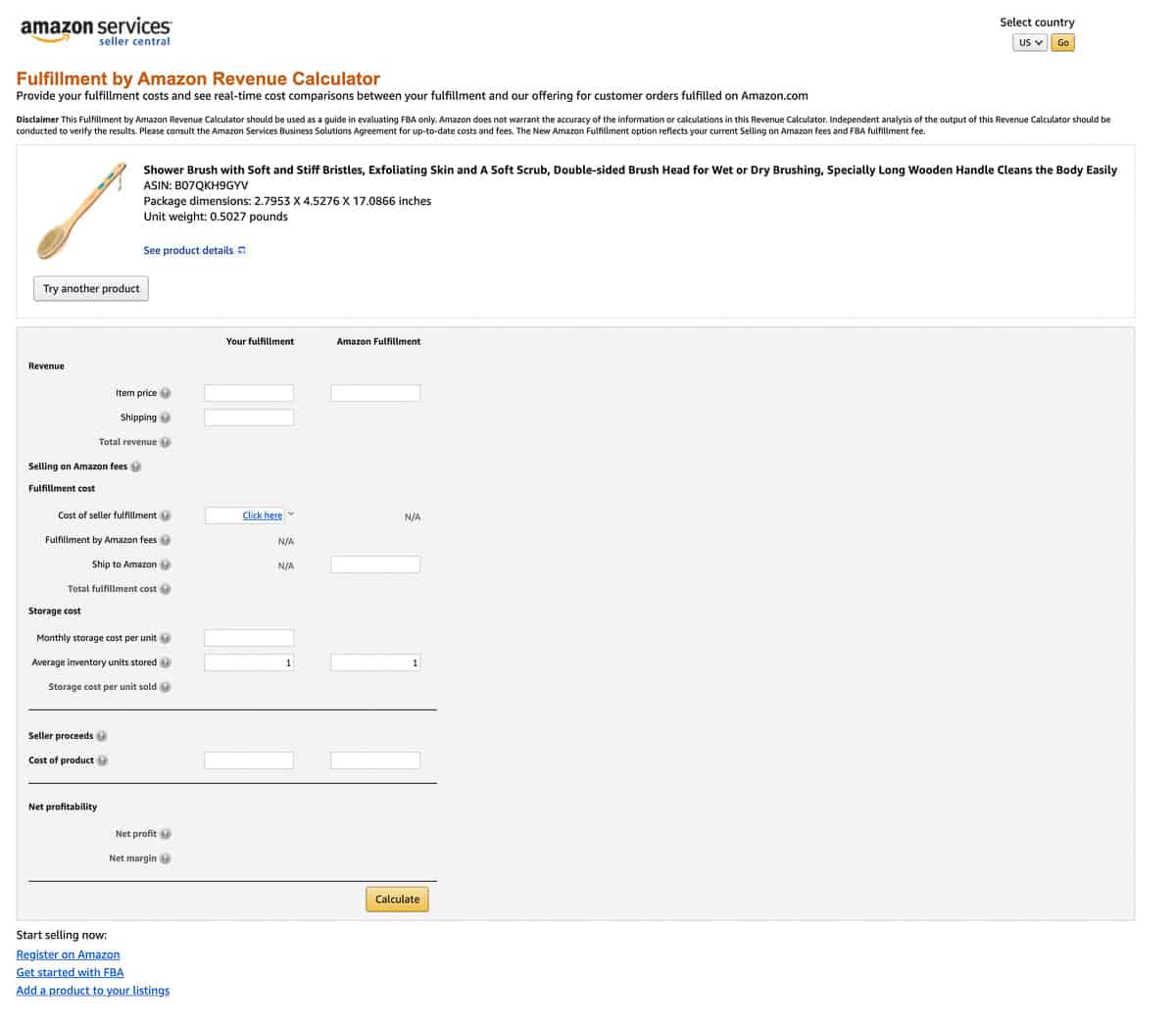Open Add a product to your listings
Image resolution: width=1176 pixels, height=1027 pixels.
click(x=92, y=990)
